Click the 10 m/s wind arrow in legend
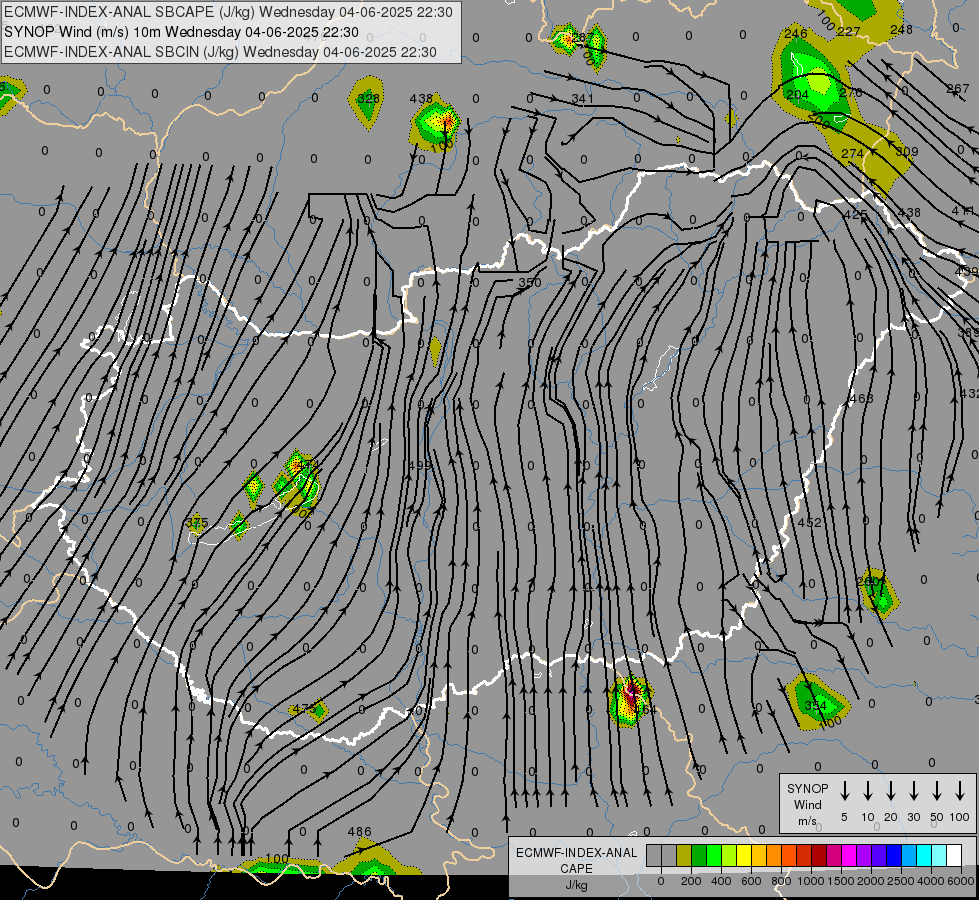Image resolution: width=979 pixels, height=900 pixels. [867, 791]
